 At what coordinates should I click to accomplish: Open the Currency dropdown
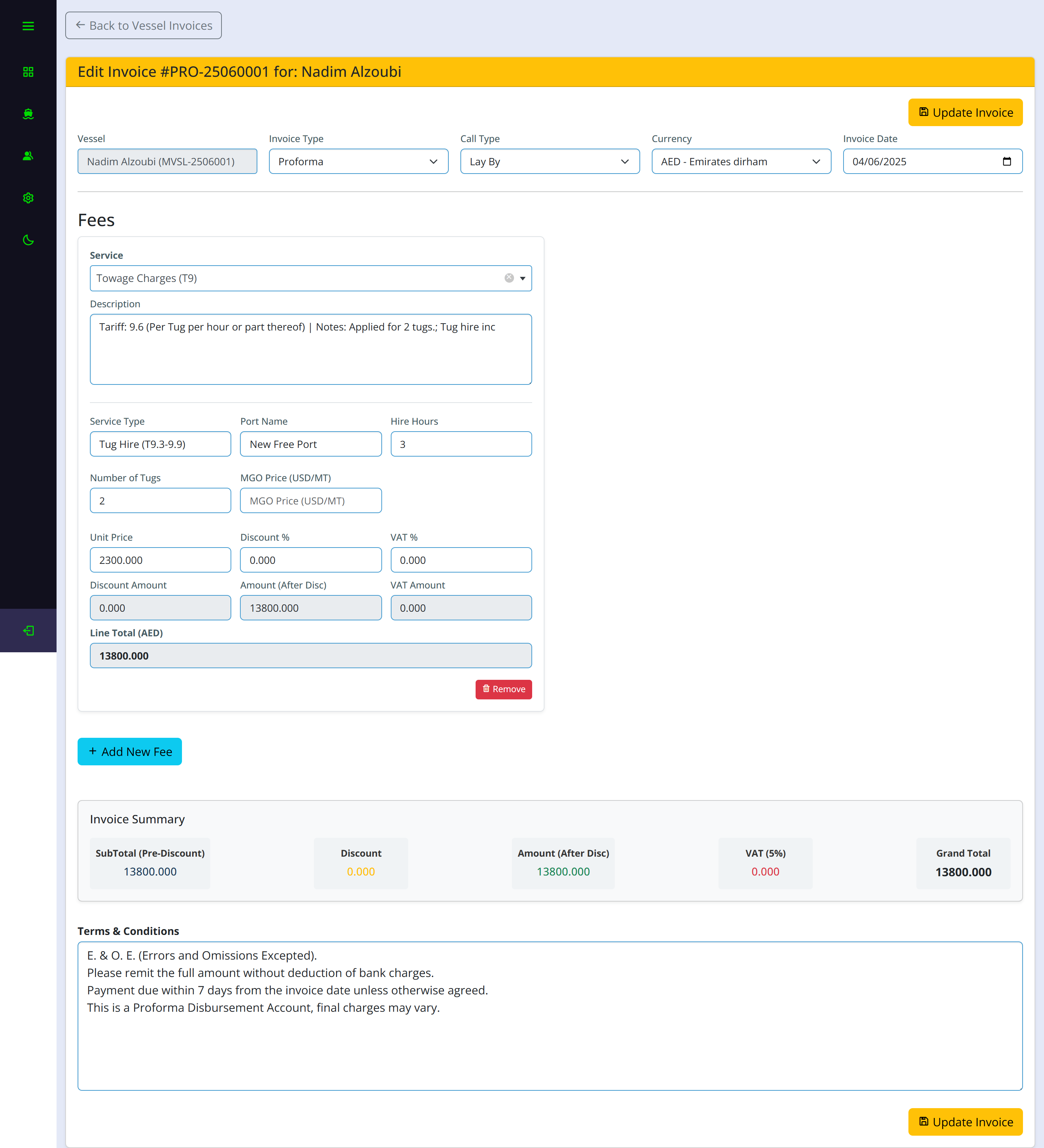[x=741, y=162]
